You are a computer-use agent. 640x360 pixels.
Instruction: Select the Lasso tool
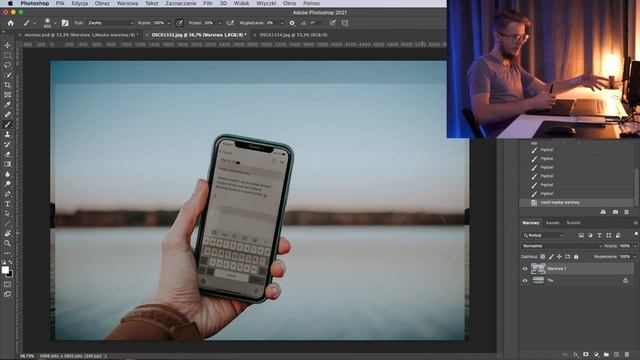click(7, 65)
